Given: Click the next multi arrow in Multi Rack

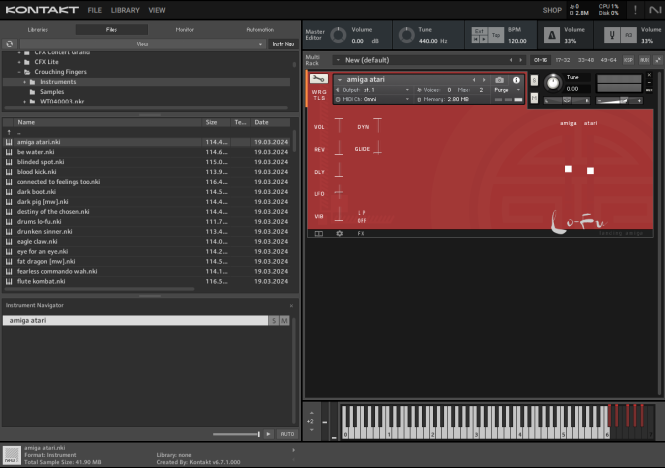Looking at the screenshot, I should click(521, 60).
